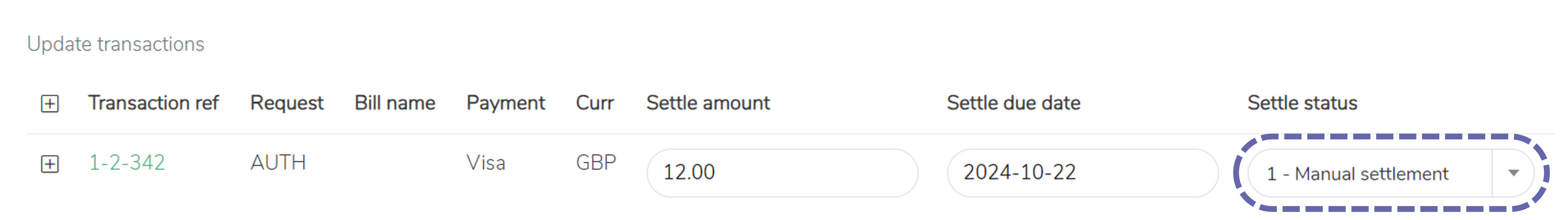Click the Settle amount column header
1568x220 pixels.
point(708,103)
